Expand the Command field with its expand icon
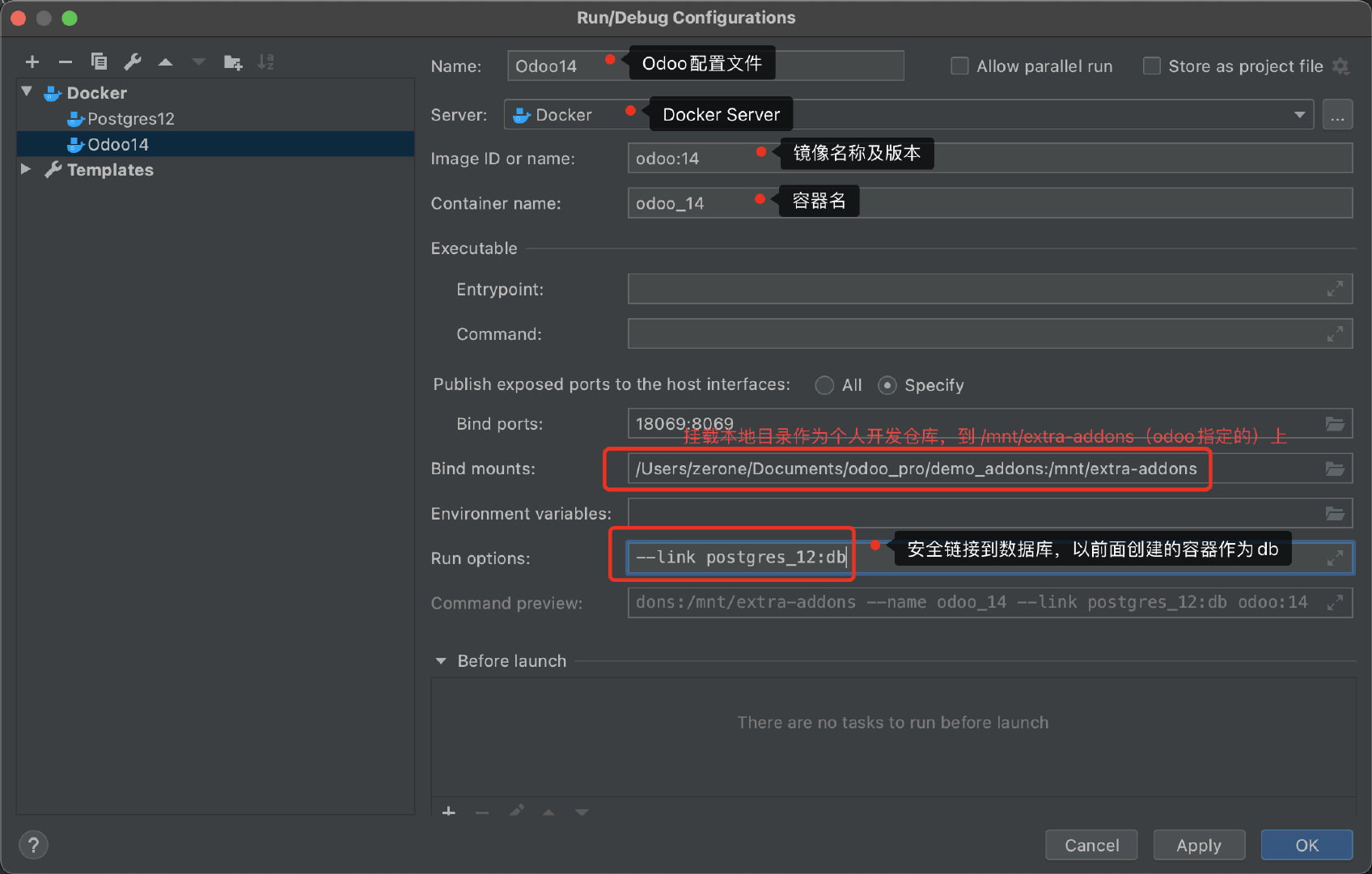Image resolution: width=1372 pixels, height=874 pixels. point(1334,333)
